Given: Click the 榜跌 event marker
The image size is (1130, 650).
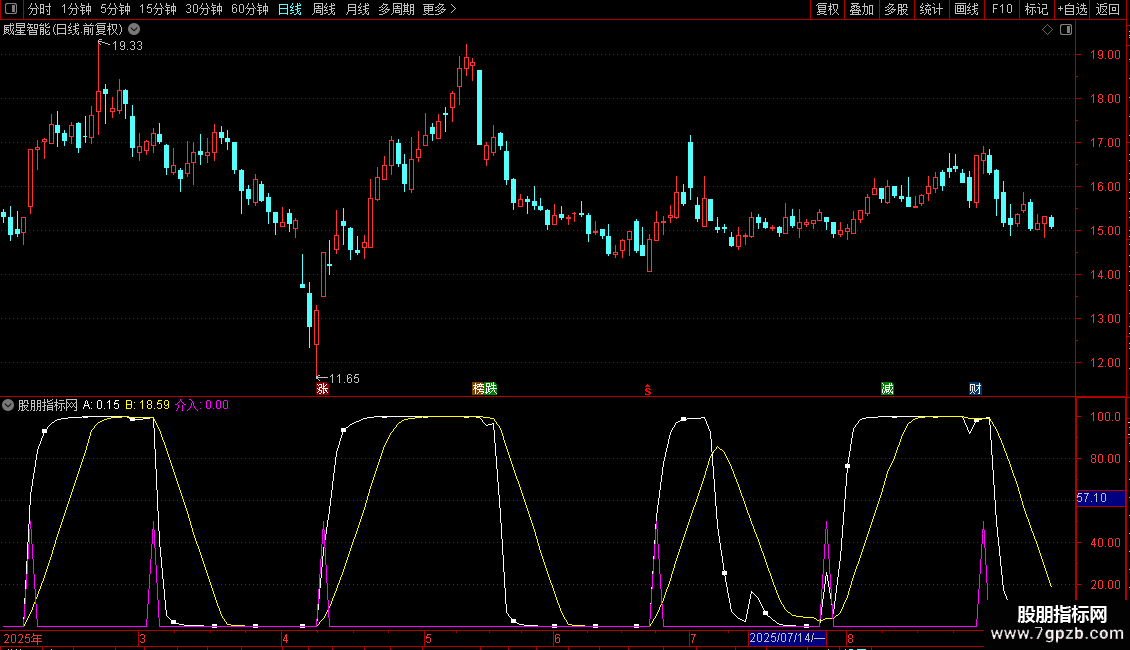Looking at the screenshot, I should click(x=484, y=389).
